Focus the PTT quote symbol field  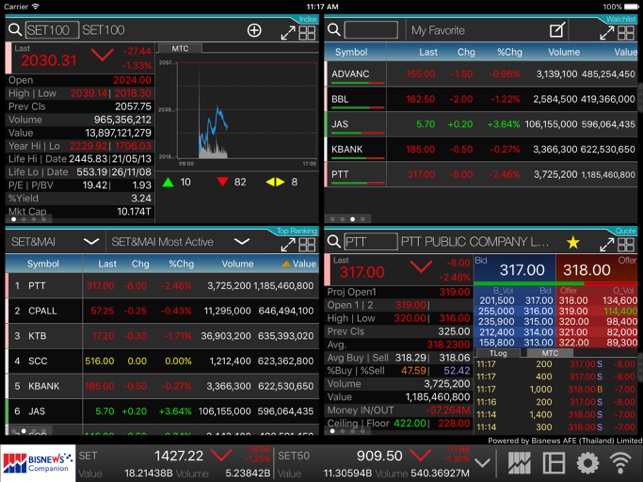coord(371,242)
